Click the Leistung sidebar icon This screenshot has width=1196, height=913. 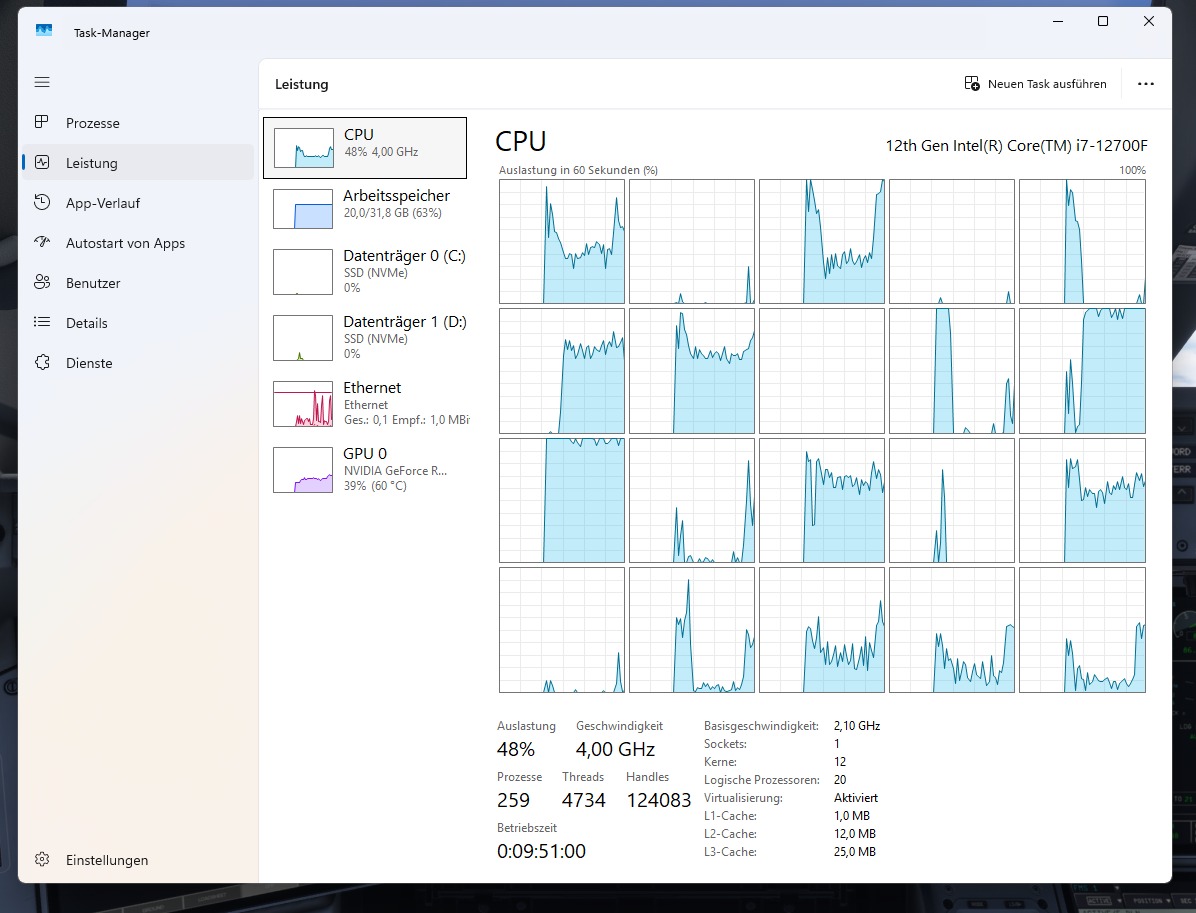(x=42, y=162)
